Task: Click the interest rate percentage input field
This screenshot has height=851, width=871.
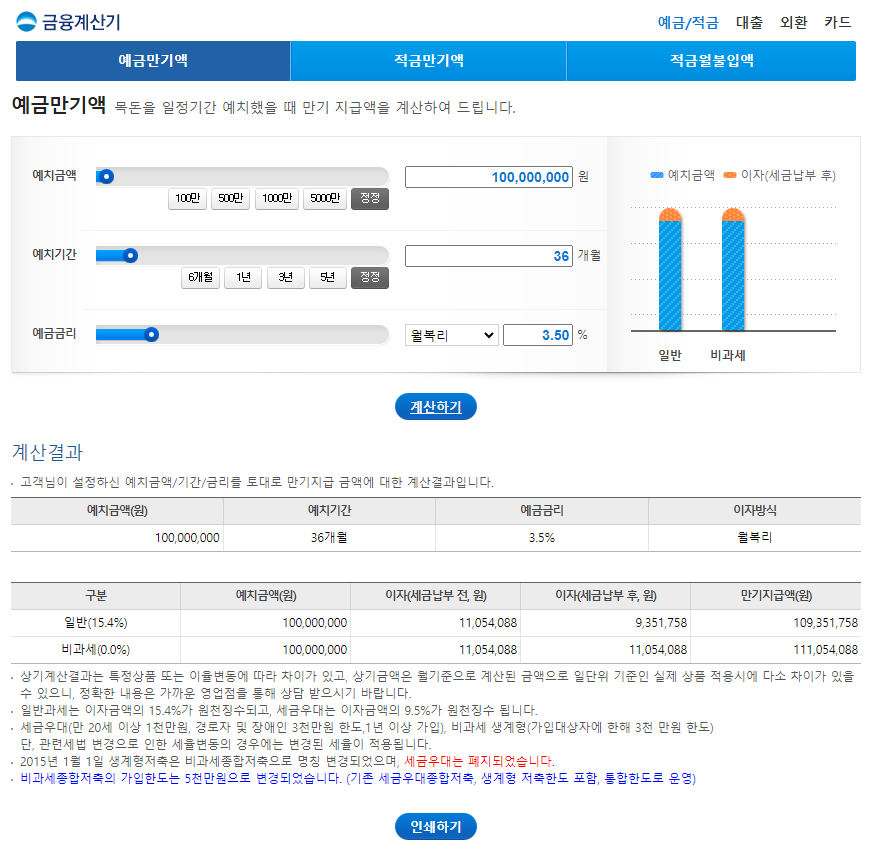Action: tap(537, 334)
